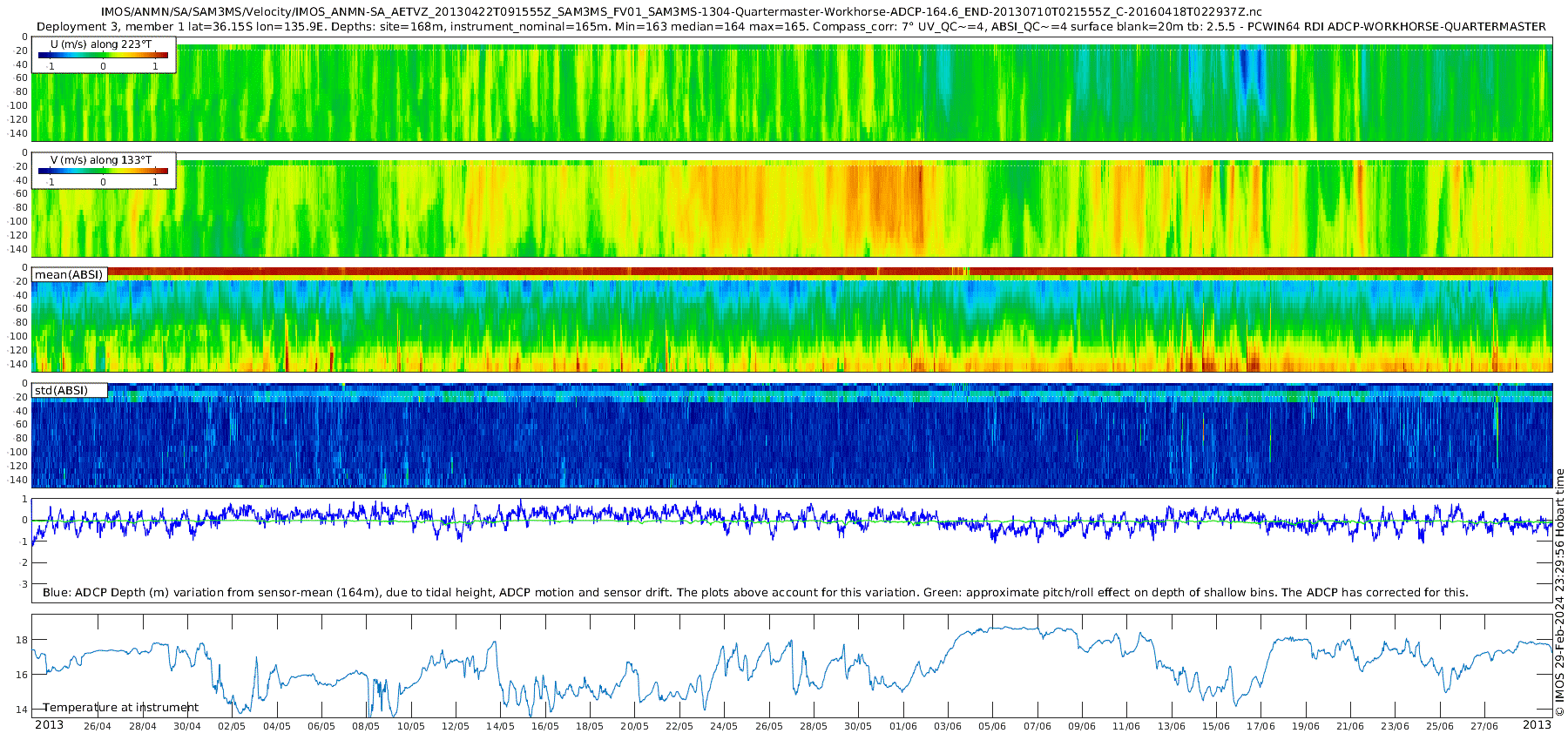
Task: Click the Deployment 3 metadata subtitle line
Action: pyautogui.click(x=791, y=27)
